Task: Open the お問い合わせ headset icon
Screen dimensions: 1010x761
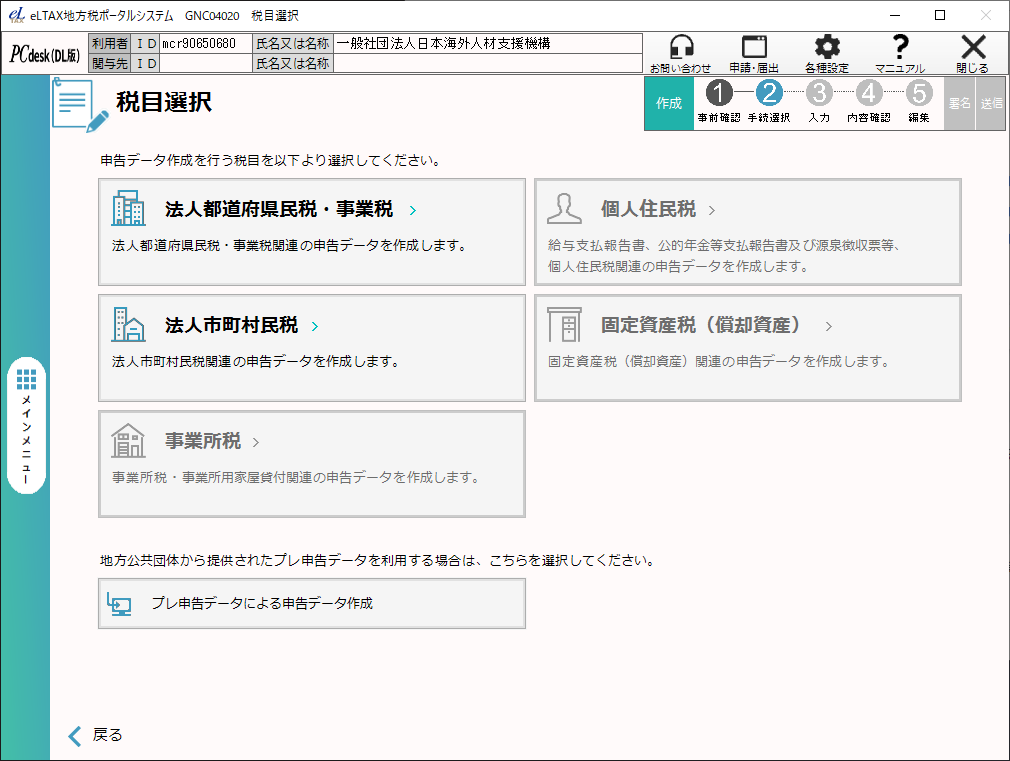Action: click(x=681, y=47)
